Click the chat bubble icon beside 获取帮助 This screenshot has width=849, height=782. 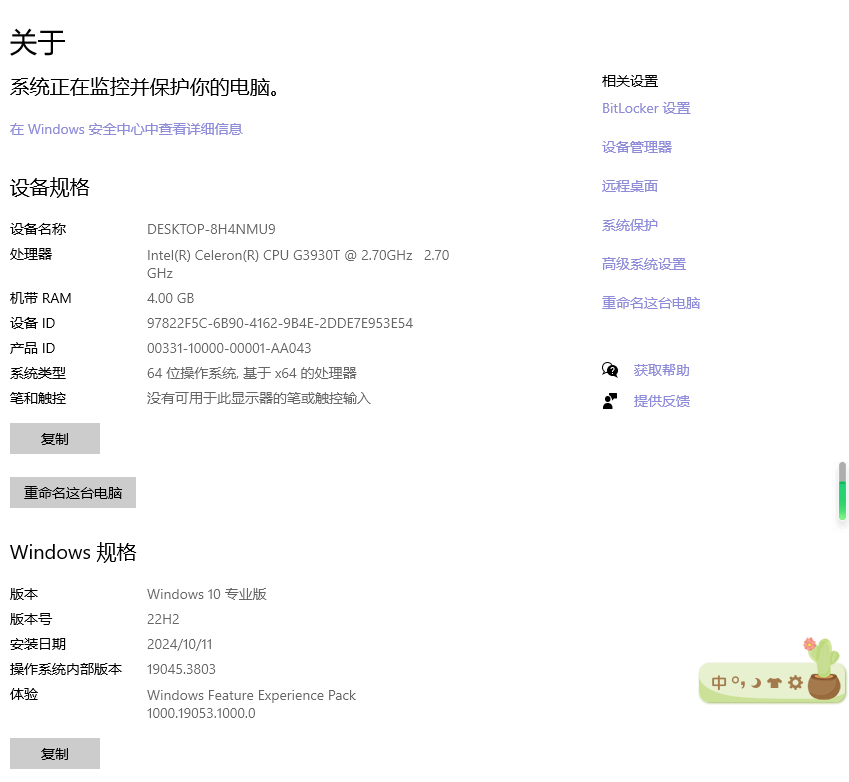click(x=610, y=370)
